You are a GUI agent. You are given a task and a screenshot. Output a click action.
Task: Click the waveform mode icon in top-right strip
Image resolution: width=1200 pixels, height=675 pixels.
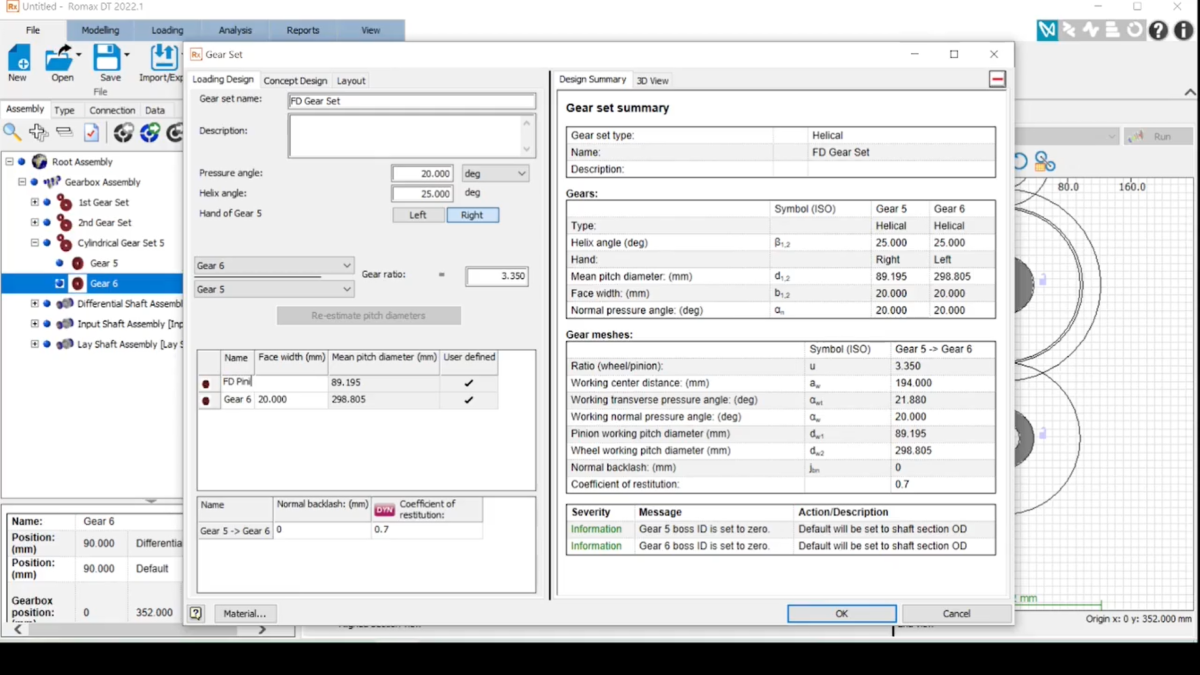(1091, 31)
